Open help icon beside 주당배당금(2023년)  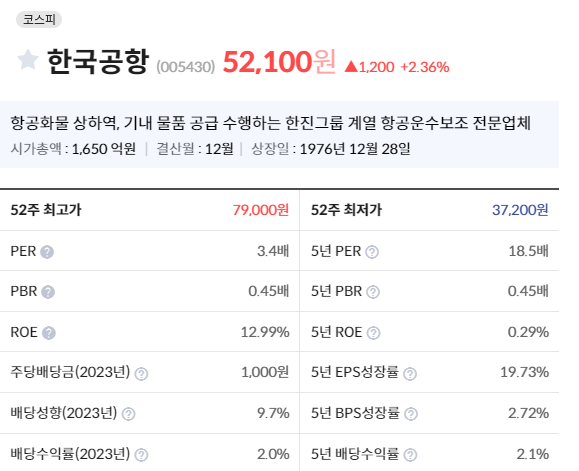(141, 374)
